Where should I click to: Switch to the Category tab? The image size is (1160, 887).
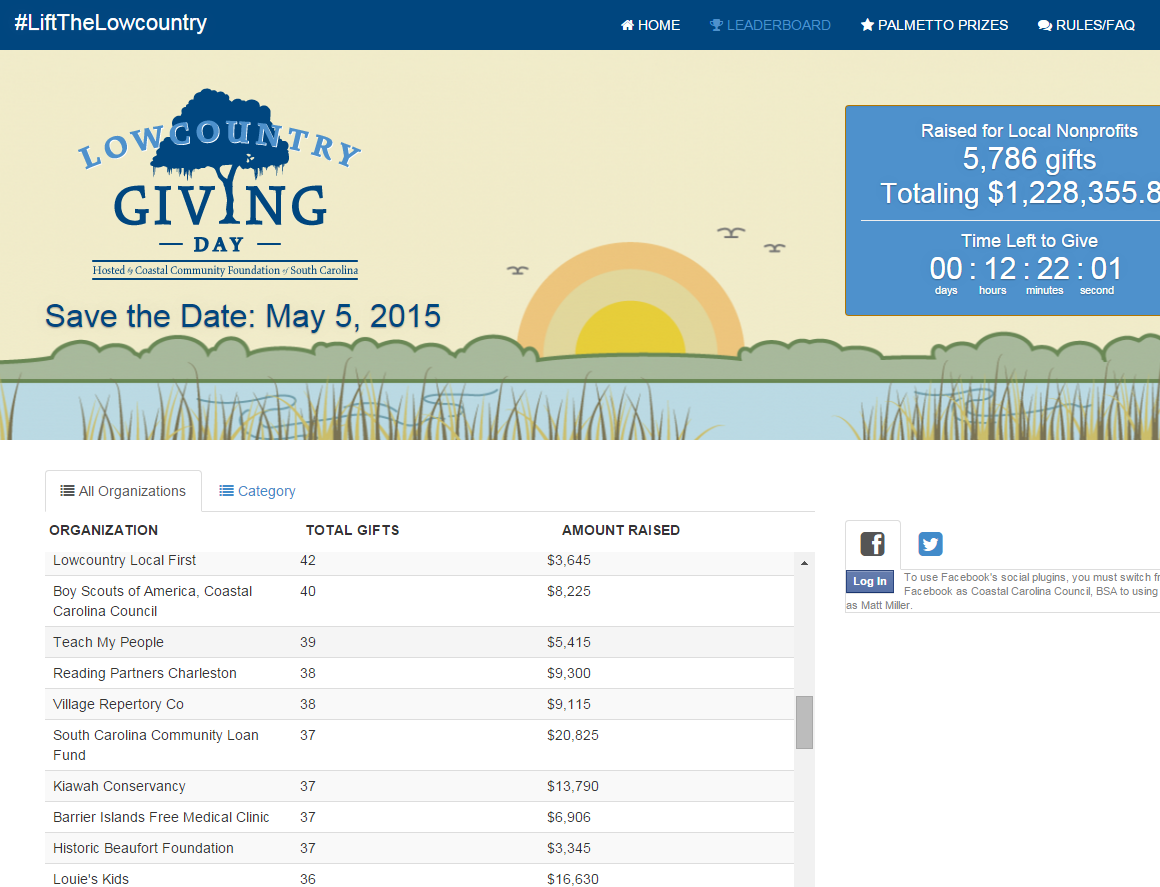coord(257,491)
